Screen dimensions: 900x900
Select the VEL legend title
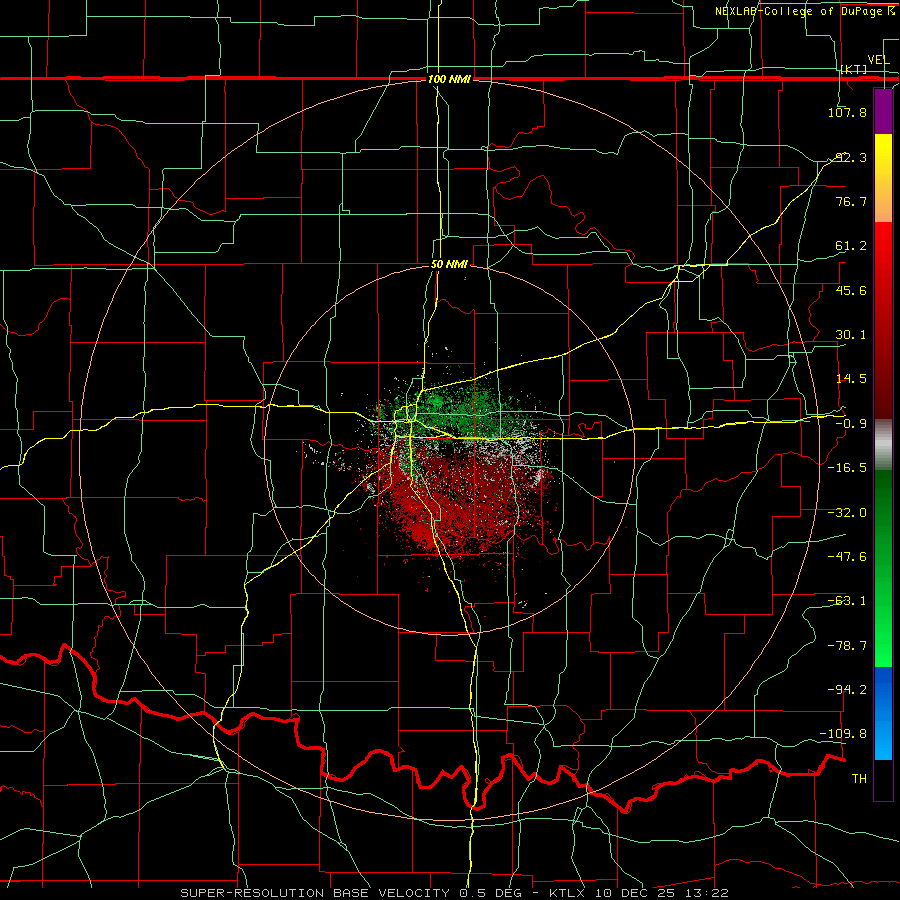[x=878, y=60]
